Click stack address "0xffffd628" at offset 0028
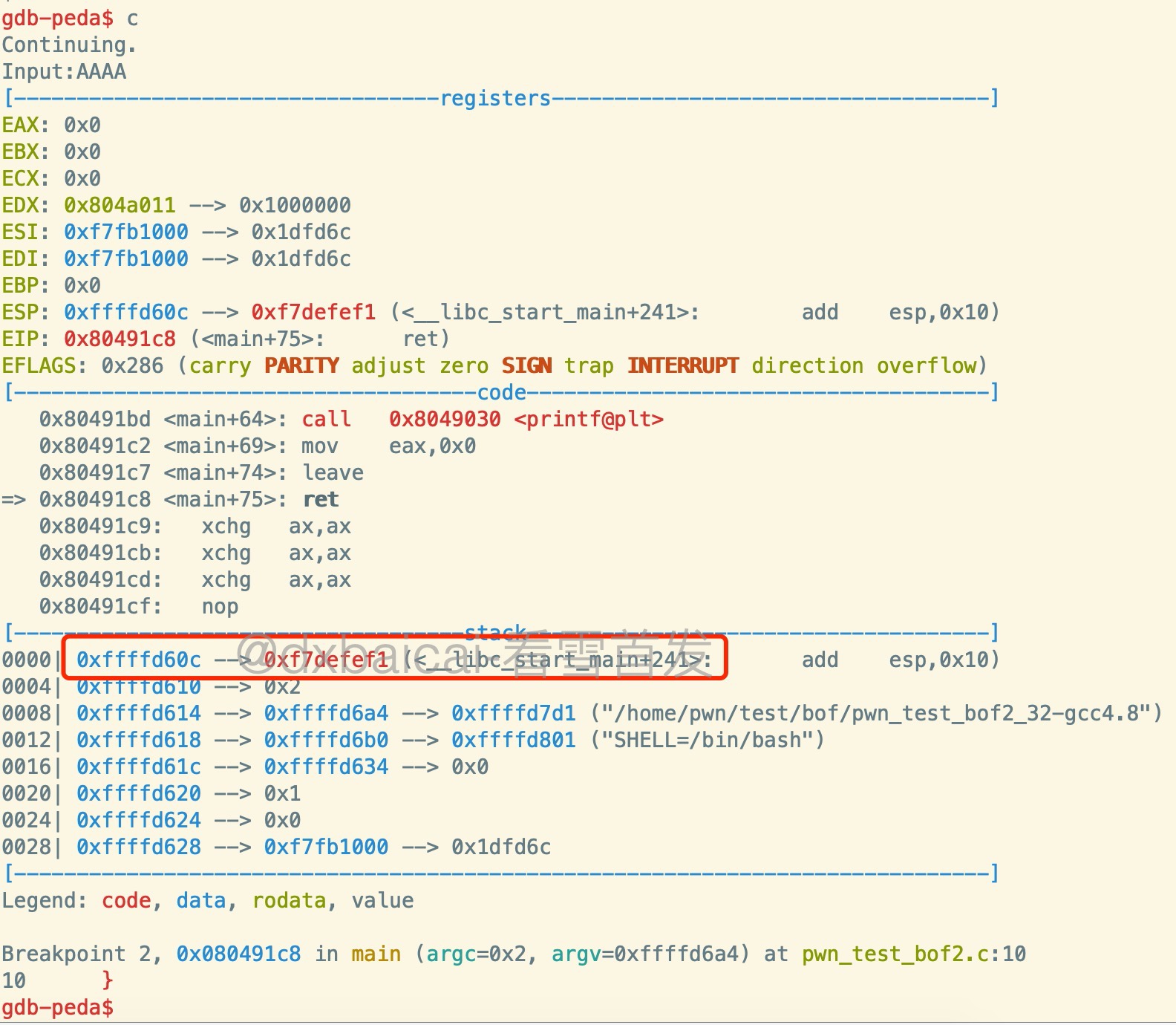Image resolution: width=1176 pixels, height=1025 pixels. (139, 847)
